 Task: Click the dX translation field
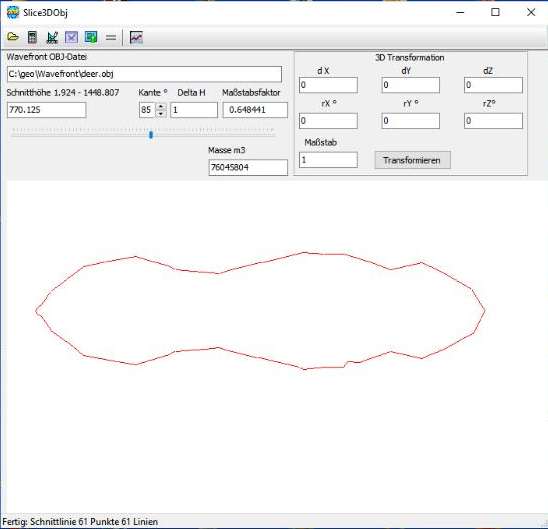pos(328,85)
